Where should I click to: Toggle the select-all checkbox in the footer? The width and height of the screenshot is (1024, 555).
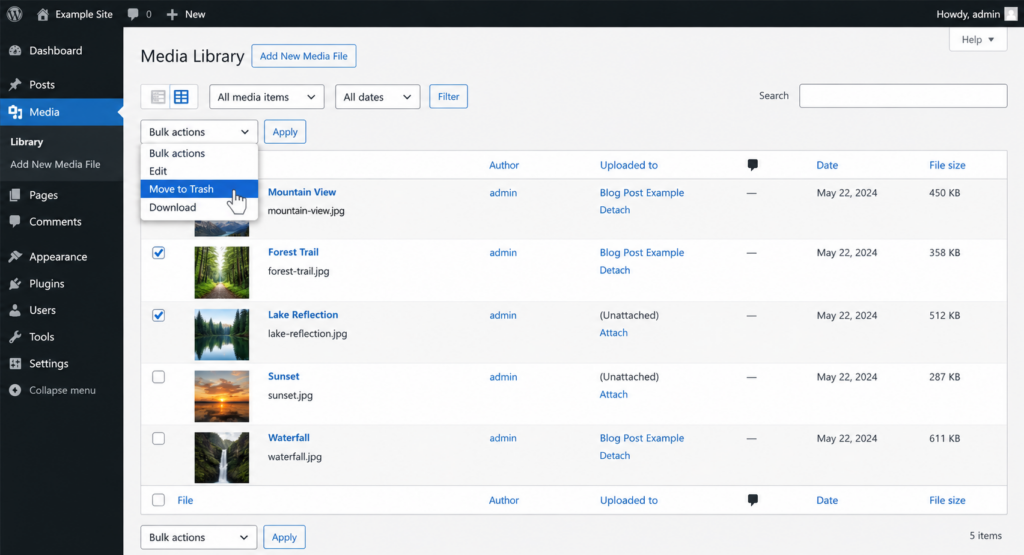[x=158, y=500]
